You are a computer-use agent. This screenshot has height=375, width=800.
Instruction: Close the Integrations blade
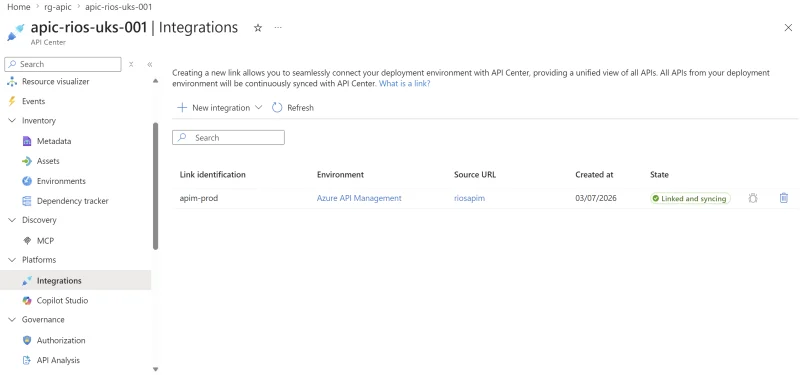(x=788, y=28)
